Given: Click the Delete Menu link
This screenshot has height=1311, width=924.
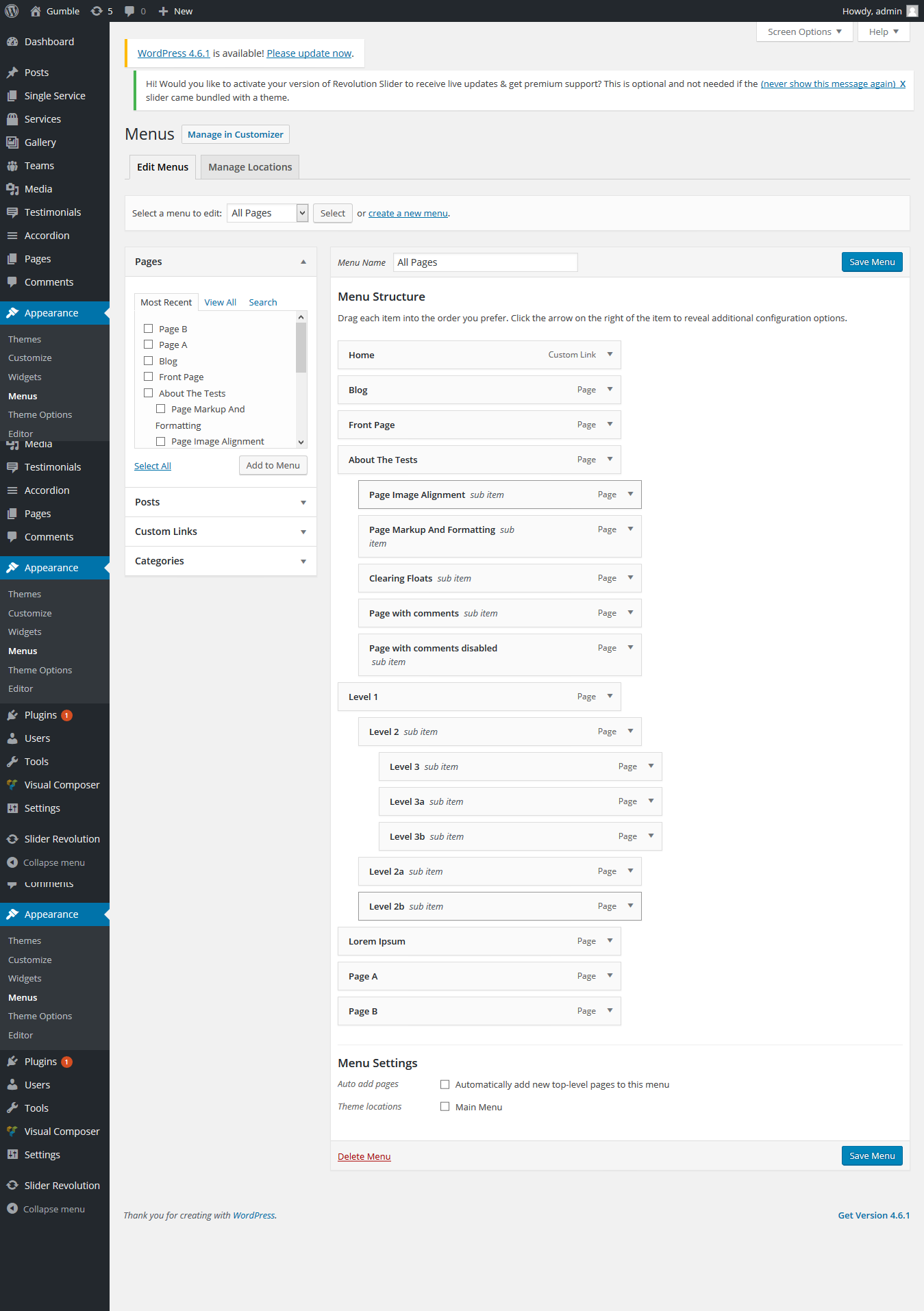Looking at the screenshot, I should point(364,1156).
